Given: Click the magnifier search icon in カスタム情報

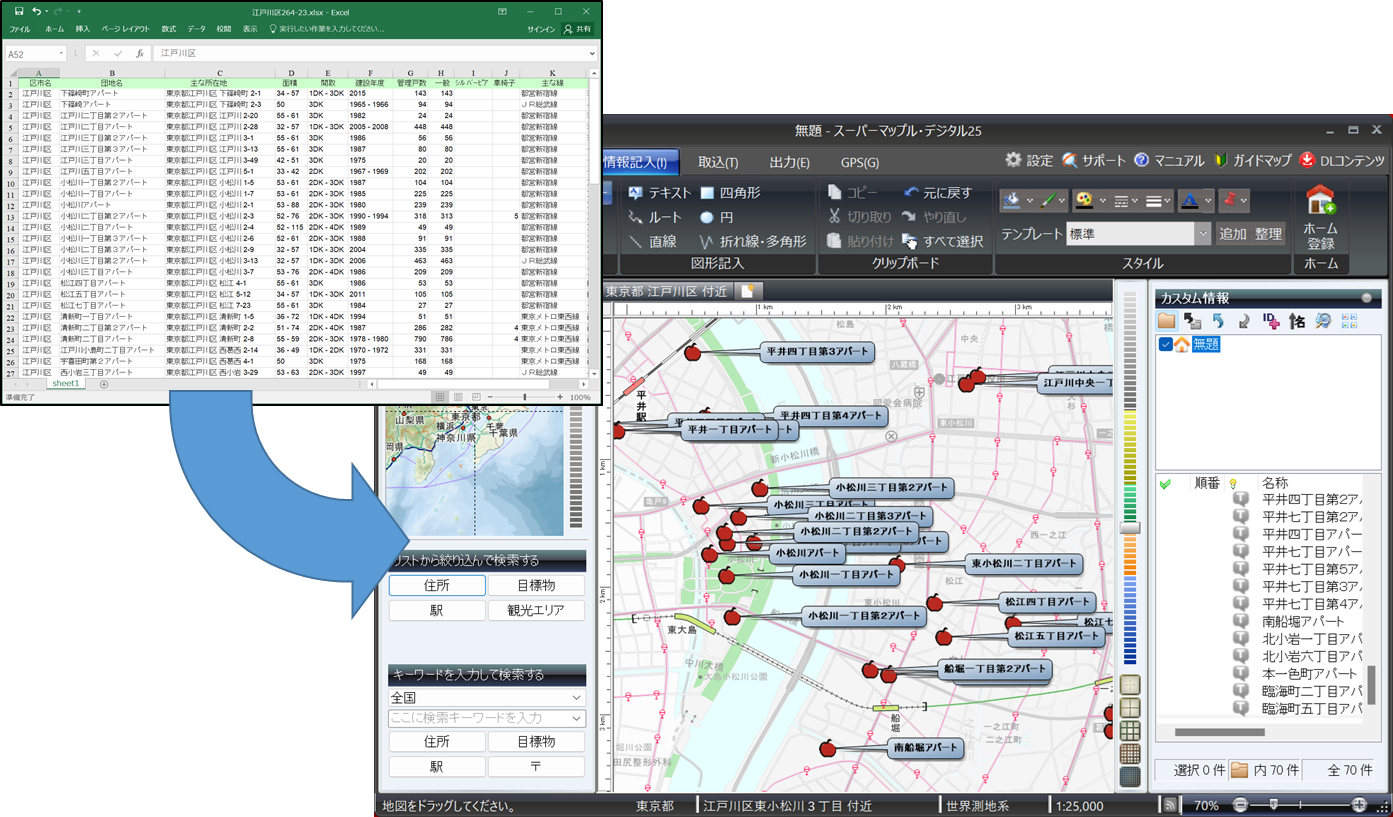Looking at the screenshot, I should pyautogui.click(x=1323, y=321).
